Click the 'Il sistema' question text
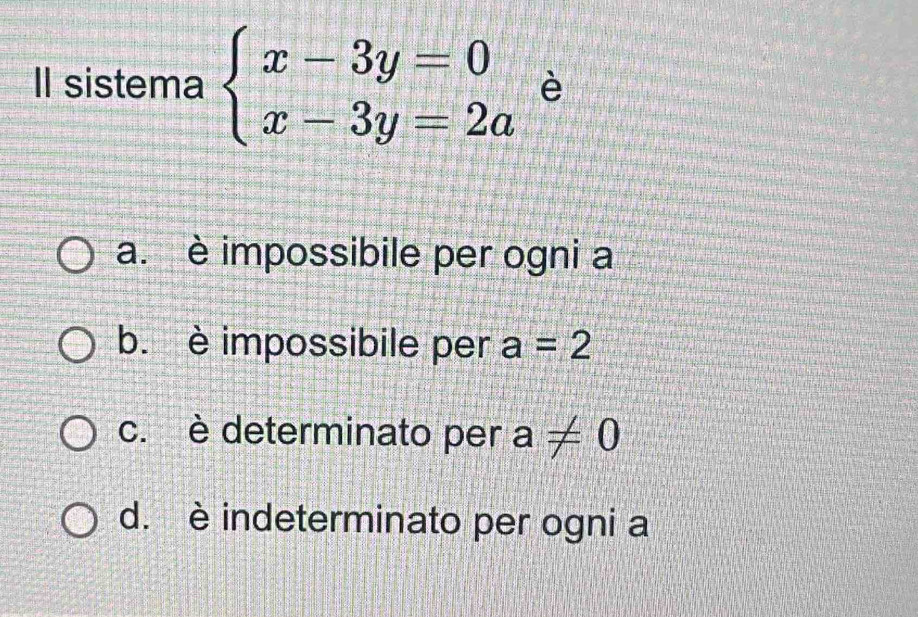Viewport: 918px width, 617px height. pos(119,85)
